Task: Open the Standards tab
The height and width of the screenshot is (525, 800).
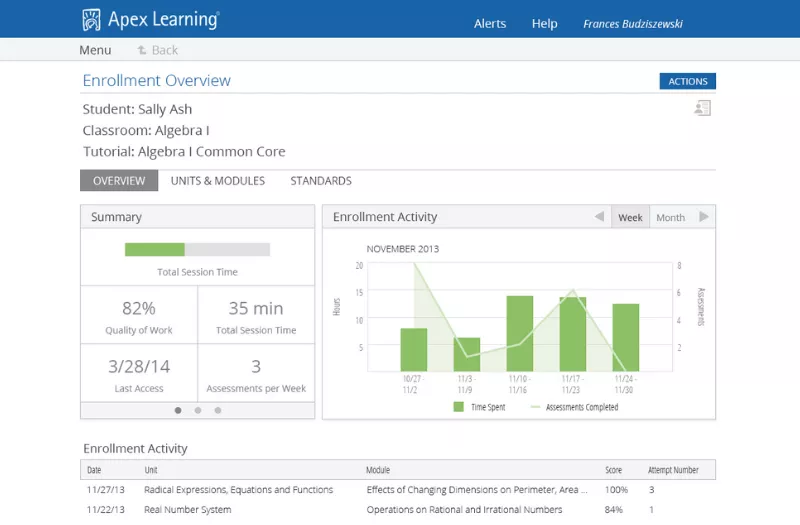Action: click(x=321, y=181)
